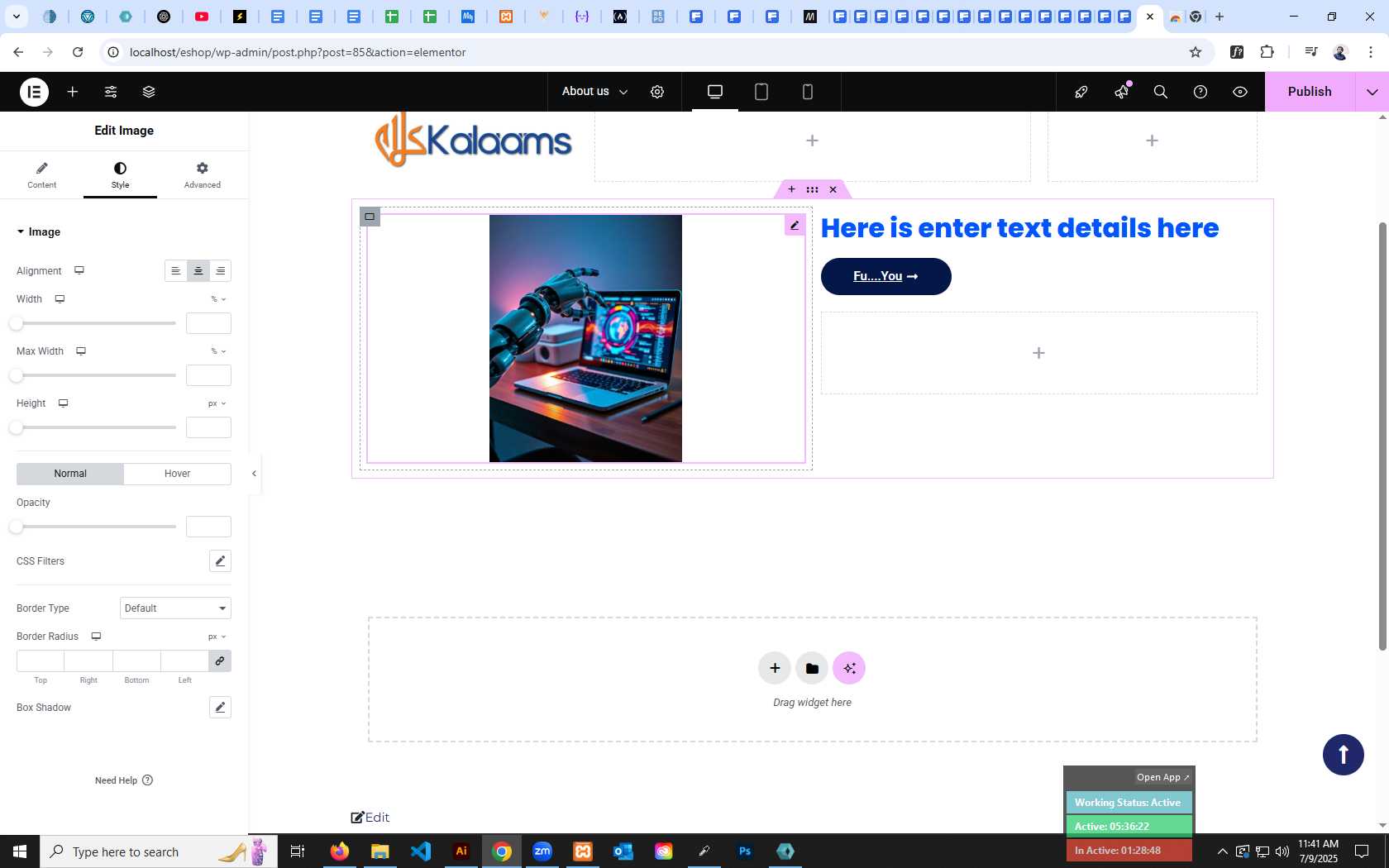The image size is (1389, 868).
Task: Click the scroll to top arrow button
Action: click(1344, 755)
